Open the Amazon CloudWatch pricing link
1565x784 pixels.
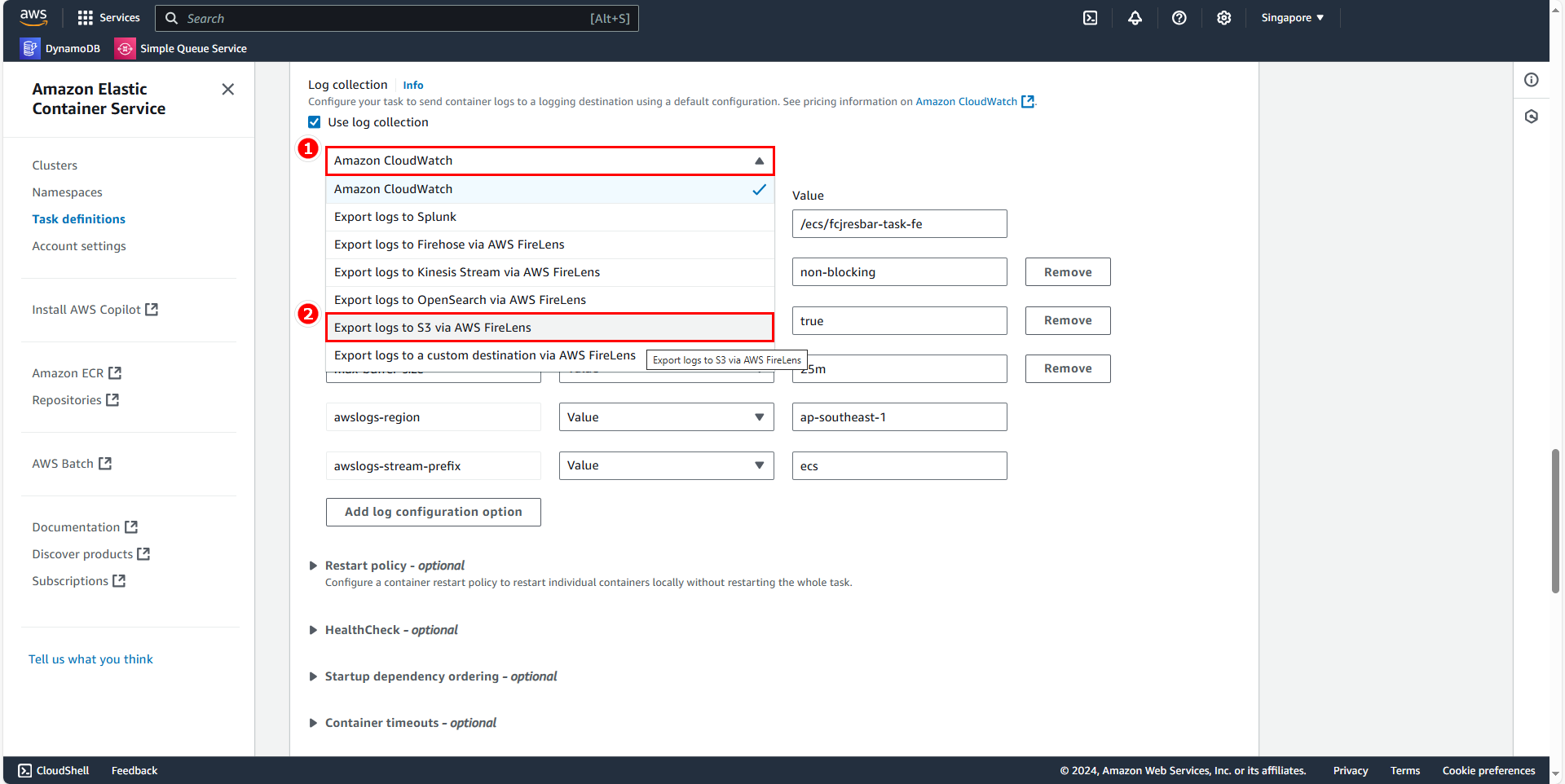click(966, 102)
